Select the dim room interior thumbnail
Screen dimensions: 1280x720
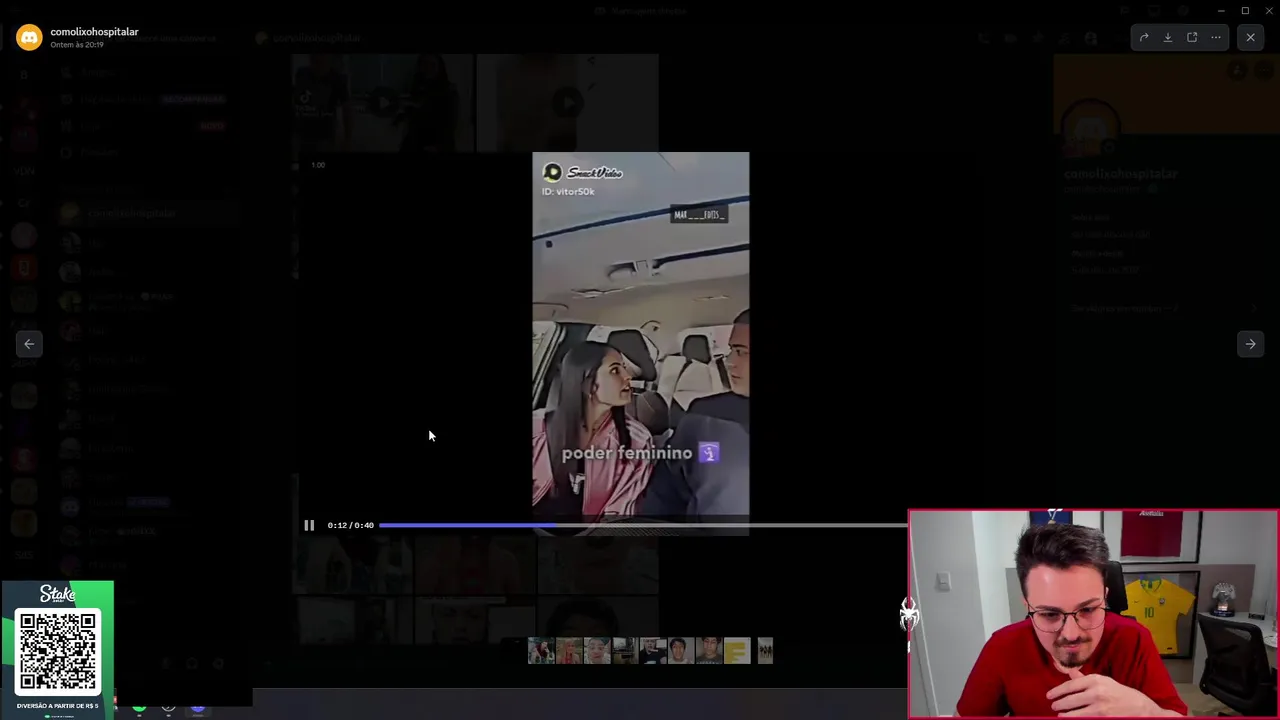(x=626, y=651)
